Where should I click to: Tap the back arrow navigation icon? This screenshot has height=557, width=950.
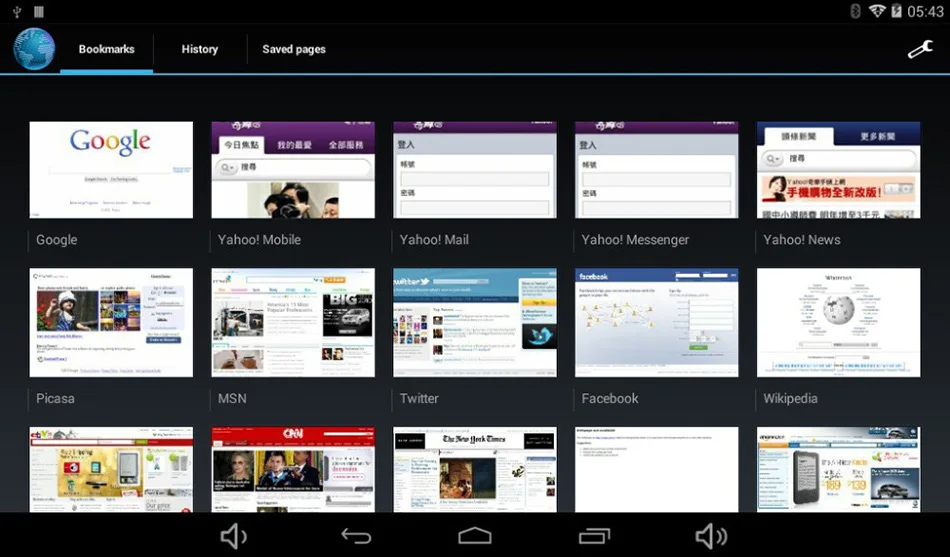point(356,536)
